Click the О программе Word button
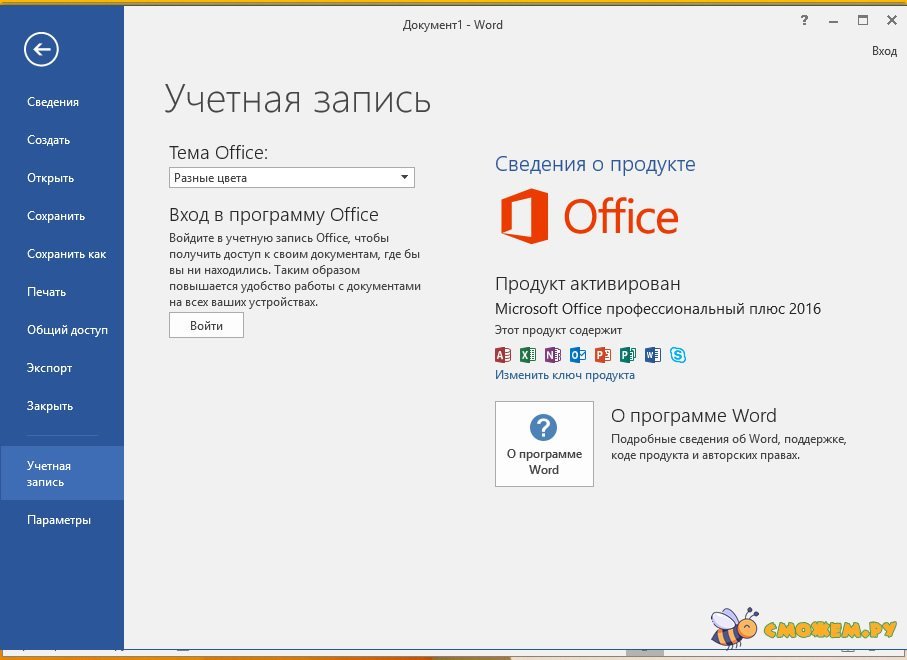Screen dimensions: 907x660 tap(544, 444)
